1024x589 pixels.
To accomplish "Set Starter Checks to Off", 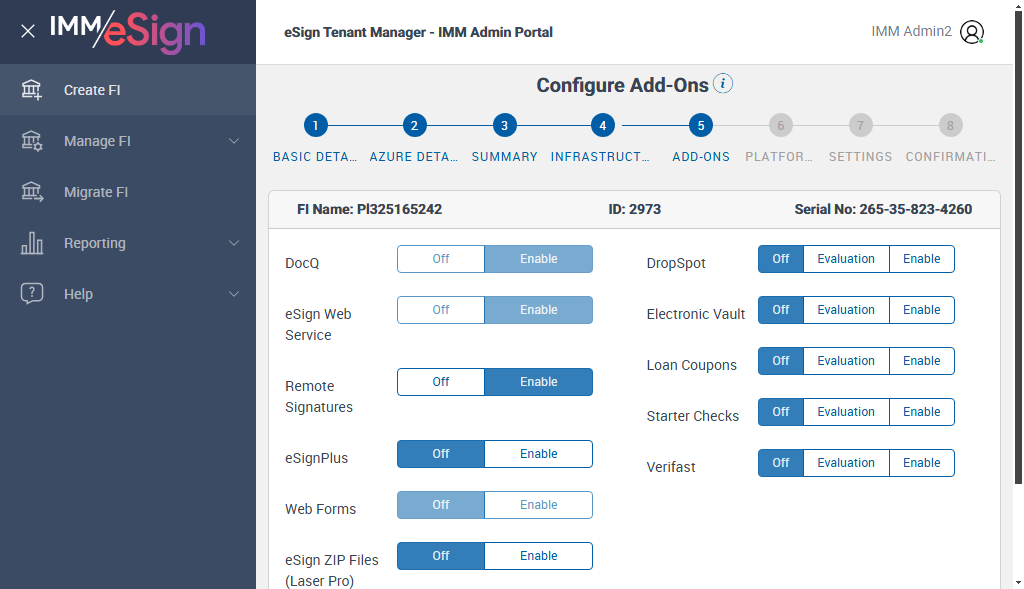I will coord(781,411).
